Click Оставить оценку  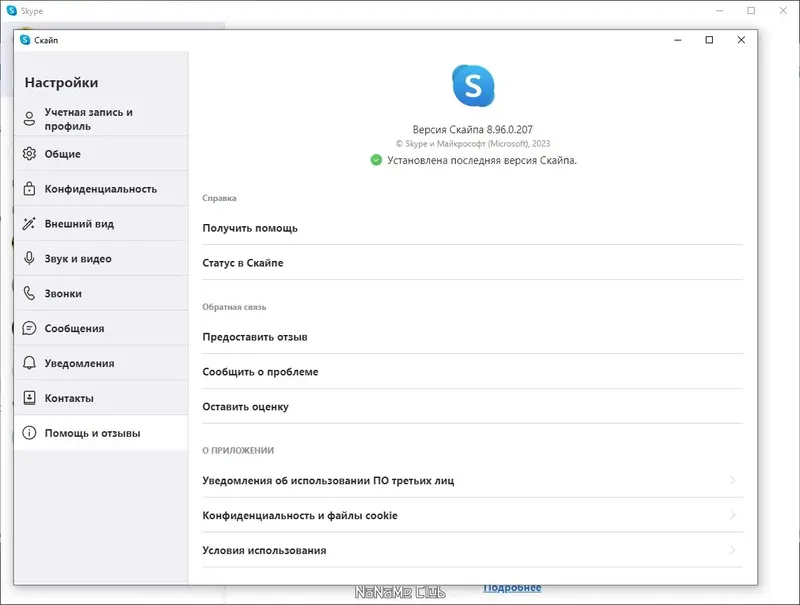[472, 407]
